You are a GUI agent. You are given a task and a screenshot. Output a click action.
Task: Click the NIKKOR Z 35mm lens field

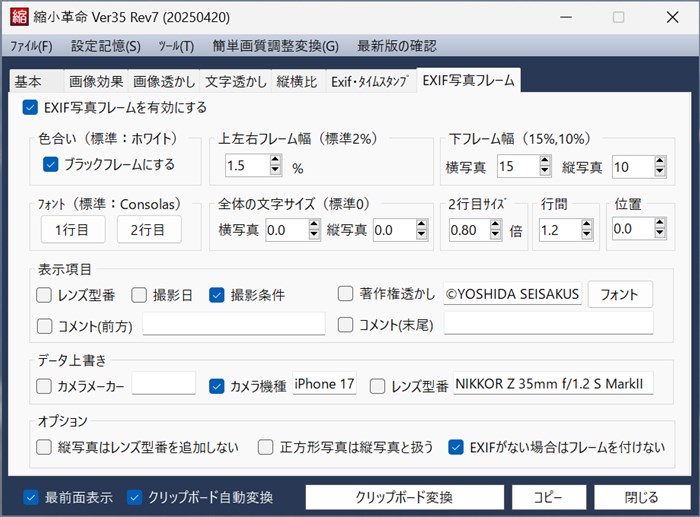[554, 383]
